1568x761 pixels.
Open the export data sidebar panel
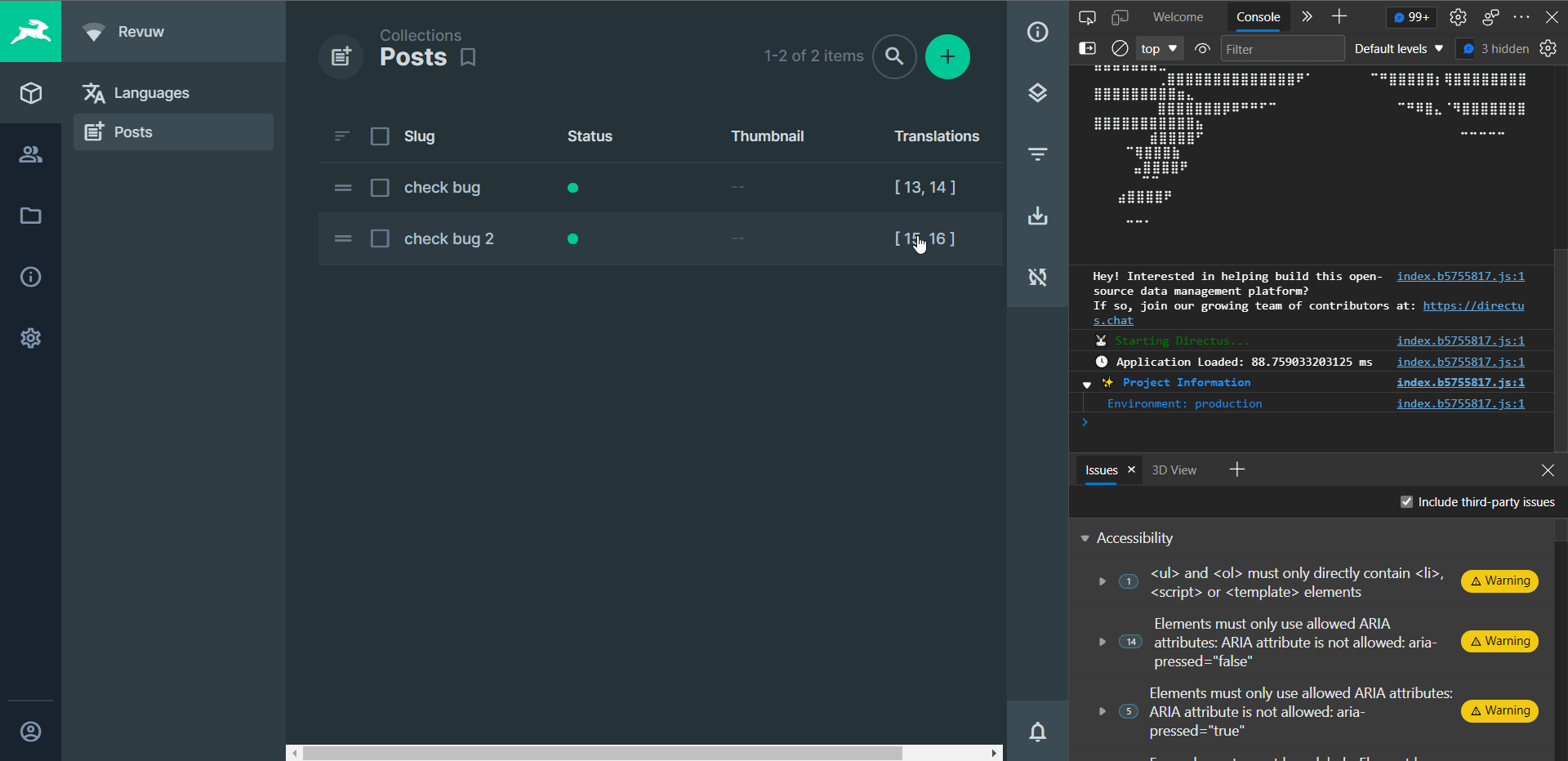coord(1037,216)
